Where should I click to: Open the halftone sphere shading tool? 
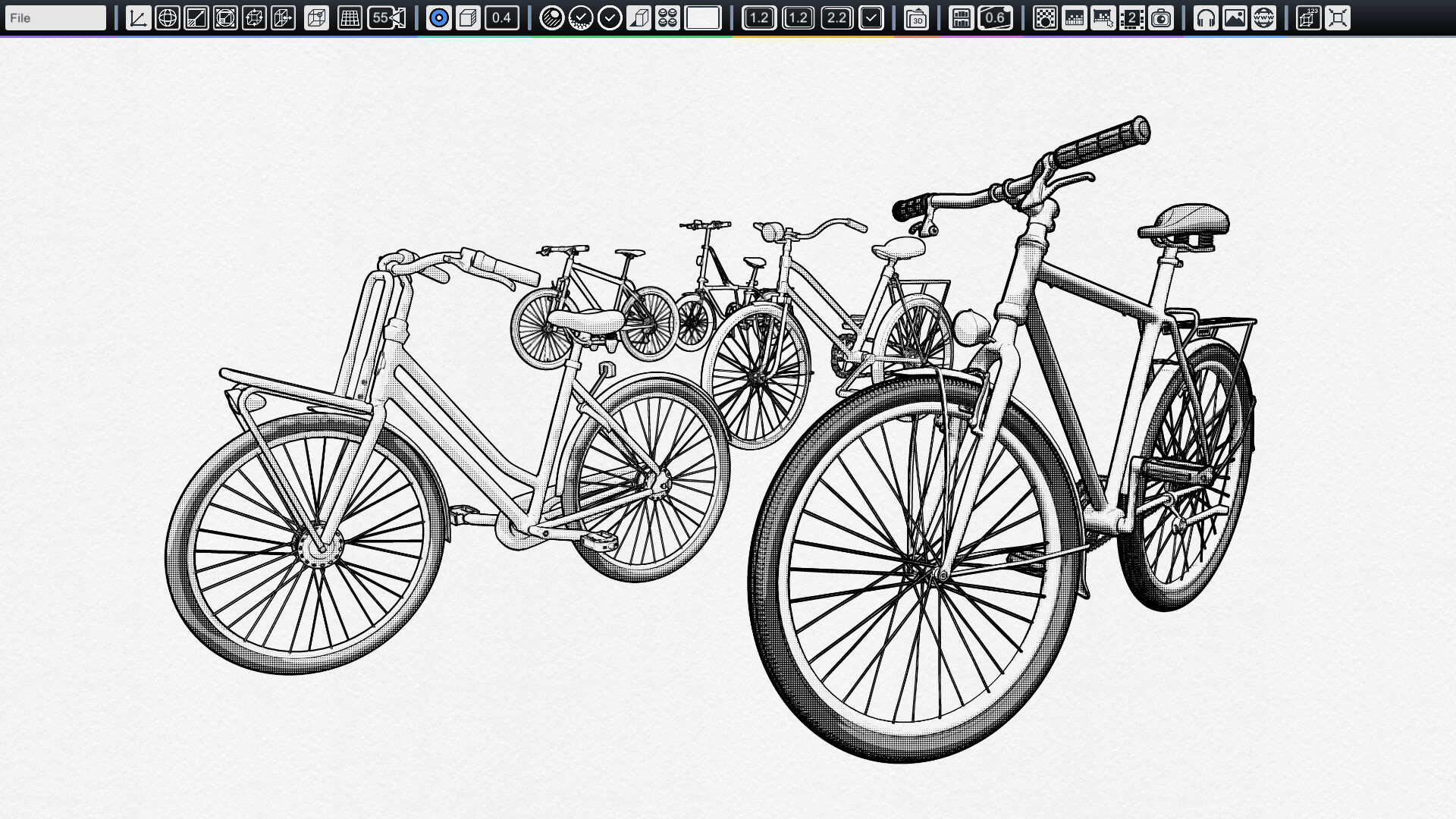tap(550, 17)
